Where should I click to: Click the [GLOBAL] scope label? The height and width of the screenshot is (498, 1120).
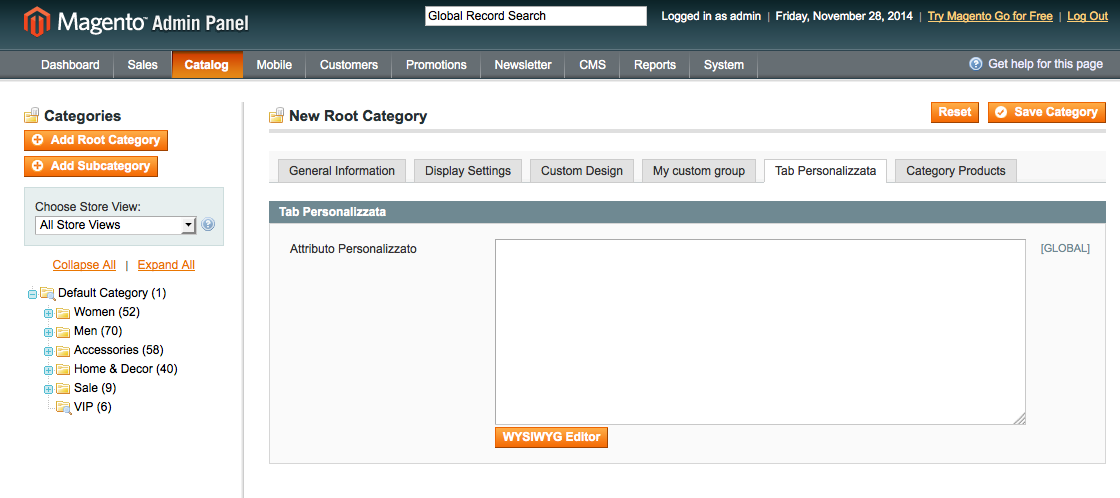(x=1065, y=249)
